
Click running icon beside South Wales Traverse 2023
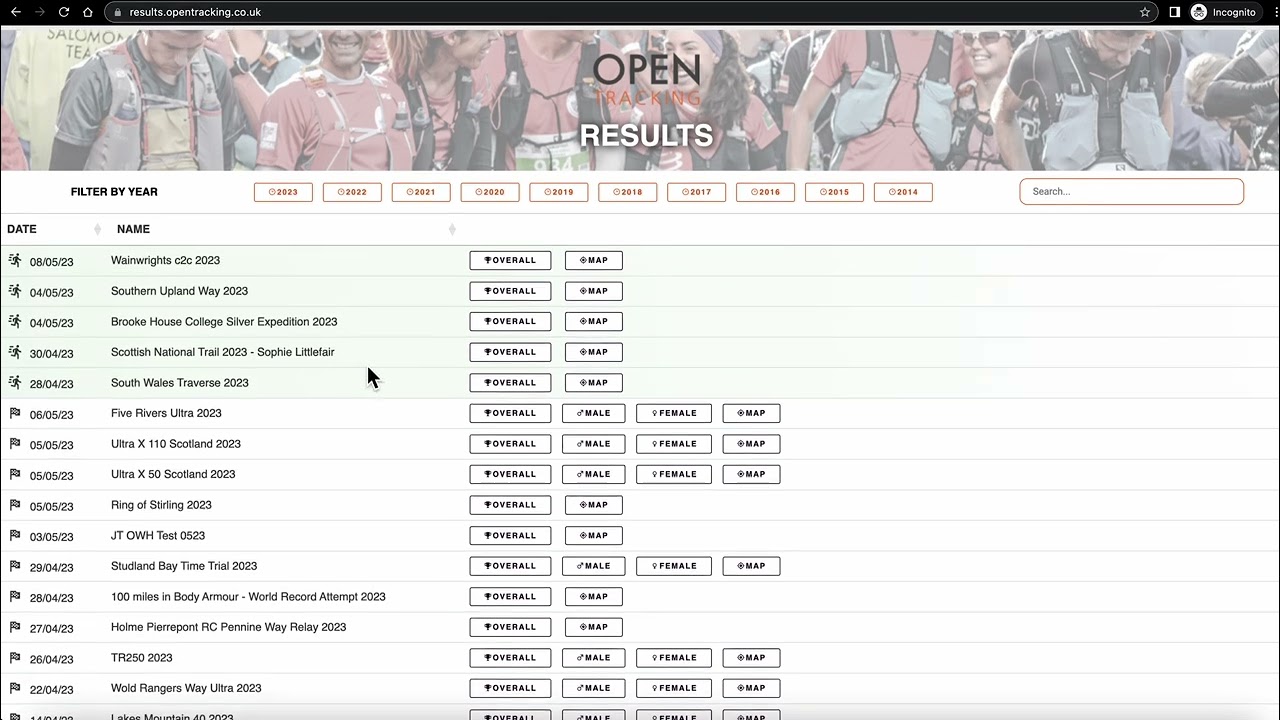tap(15, 382)
